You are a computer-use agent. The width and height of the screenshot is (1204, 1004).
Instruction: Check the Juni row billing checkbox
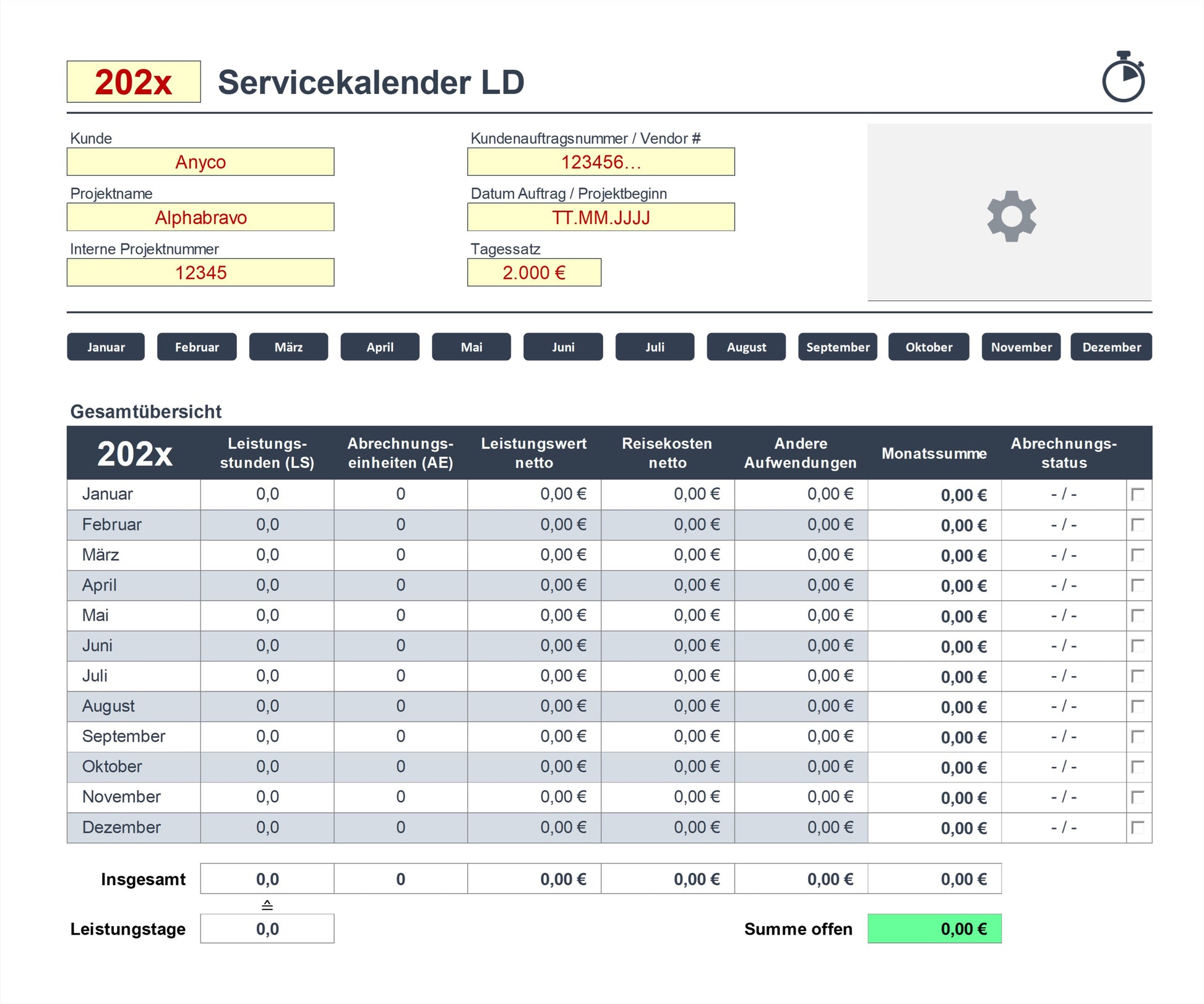[x=1137, y=646]
